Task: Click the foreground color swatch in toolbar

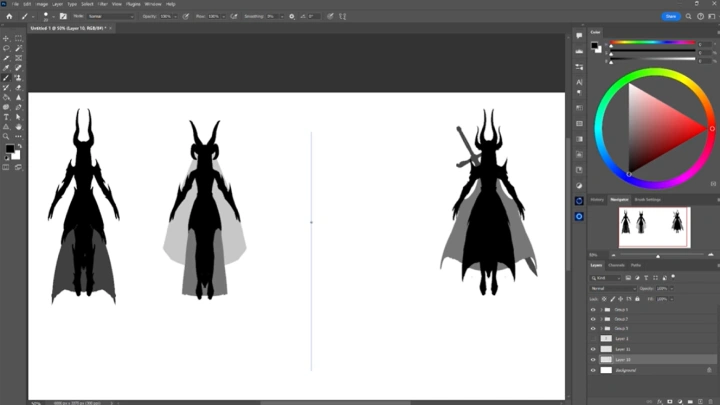Action: [x=10, y=149]
